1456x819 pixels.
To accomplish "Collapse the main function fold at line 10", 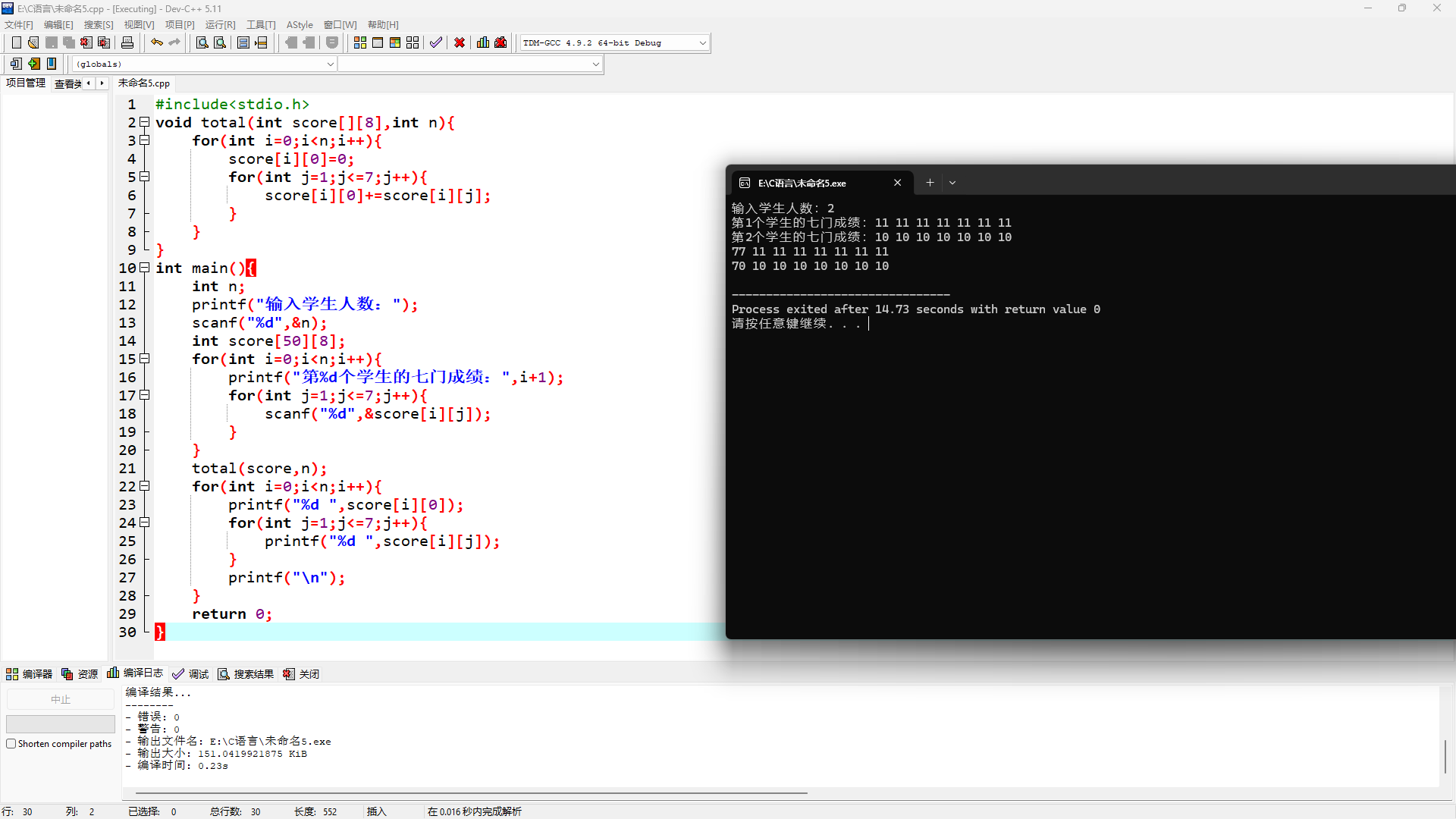I will [145, 268].
